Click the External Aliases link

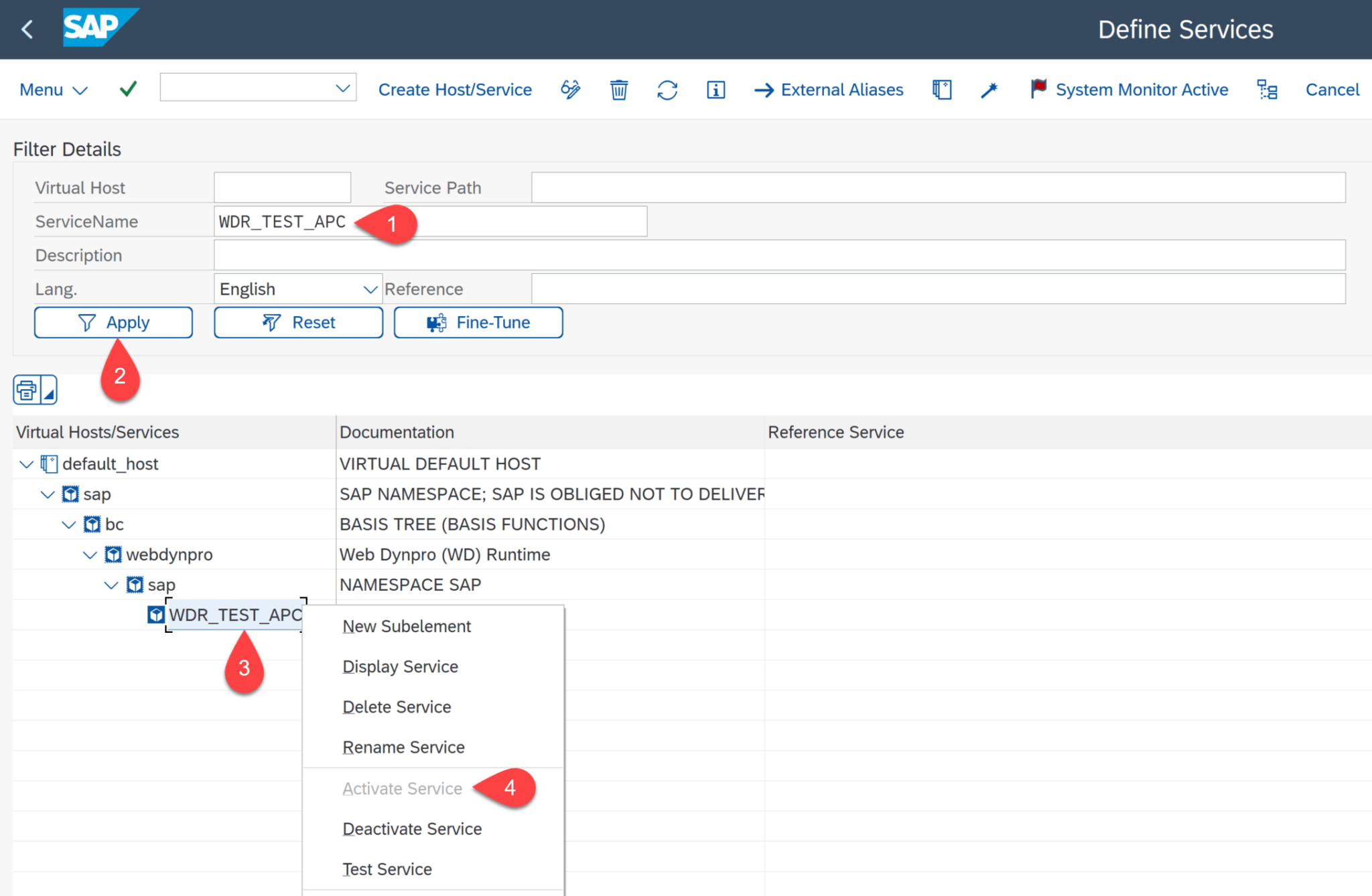point(841,89)
